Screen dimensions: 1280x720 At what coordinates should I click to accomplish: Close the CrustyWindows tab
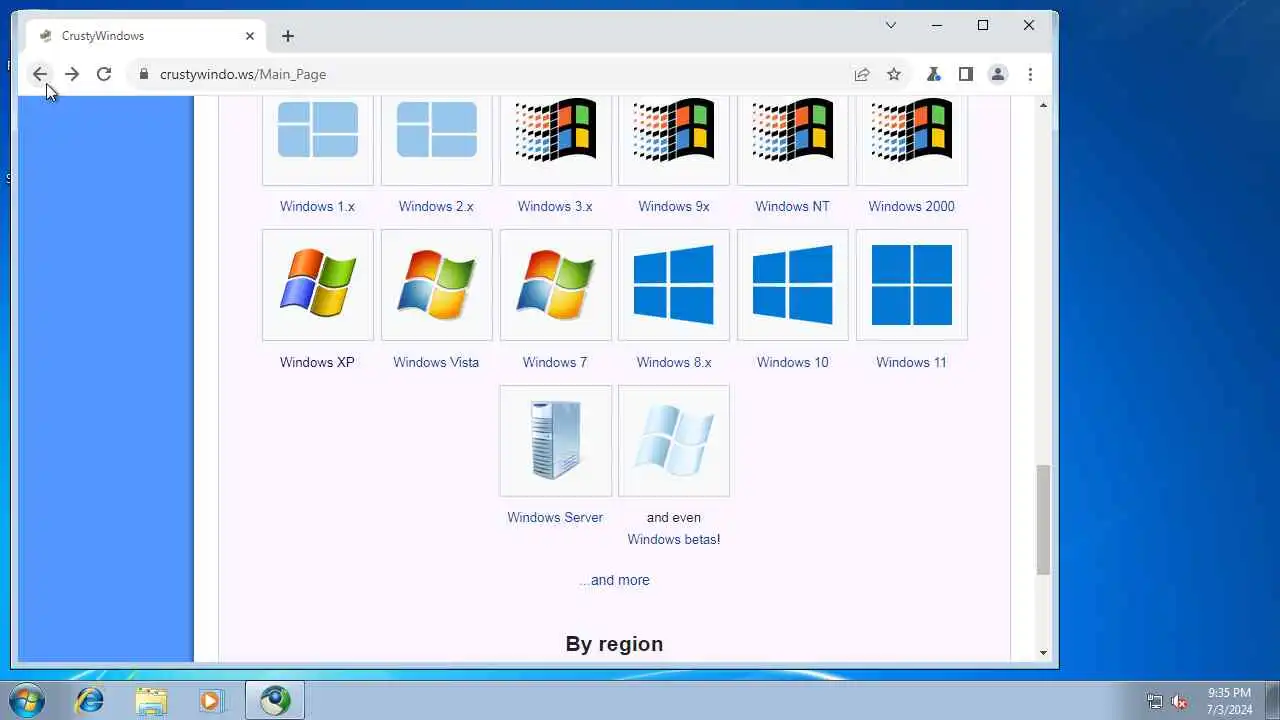click(250, 36)
